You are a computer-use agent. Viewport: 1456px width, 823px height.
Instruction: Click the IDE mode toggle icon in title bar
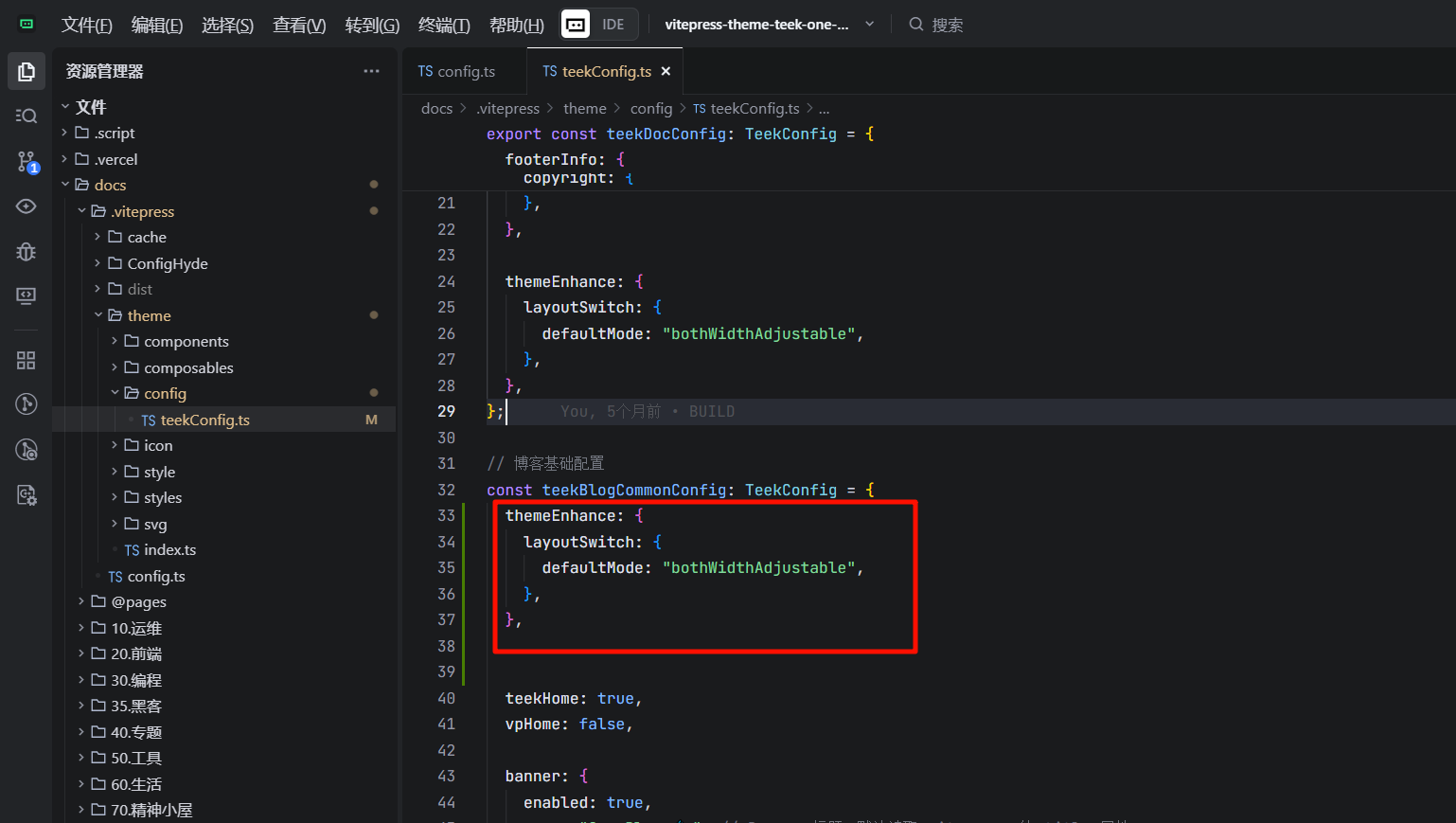pos(576,25)
